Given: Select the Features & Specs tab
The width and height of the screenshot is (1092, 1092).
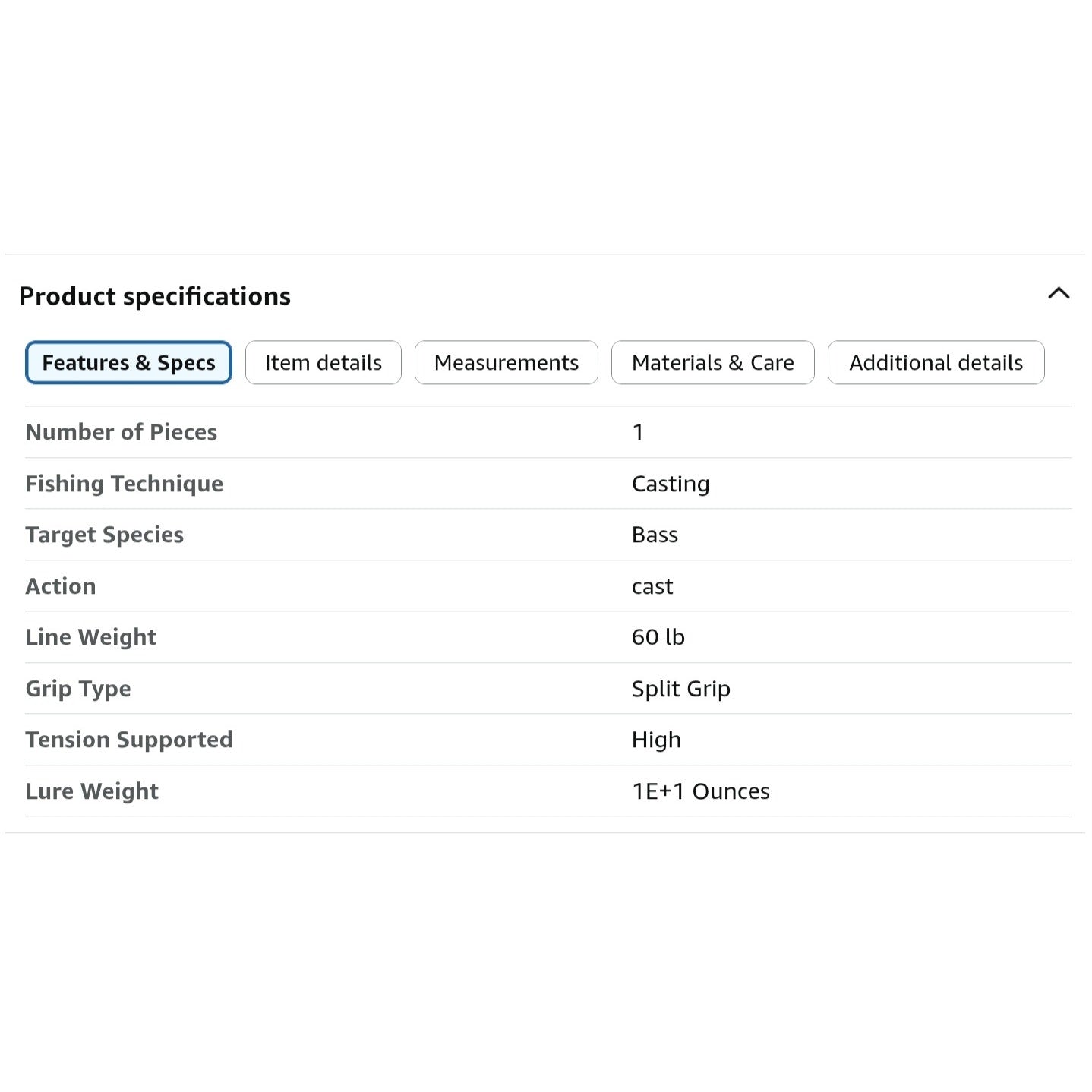Looking at the screenshot, I should [x=128, y=363].
